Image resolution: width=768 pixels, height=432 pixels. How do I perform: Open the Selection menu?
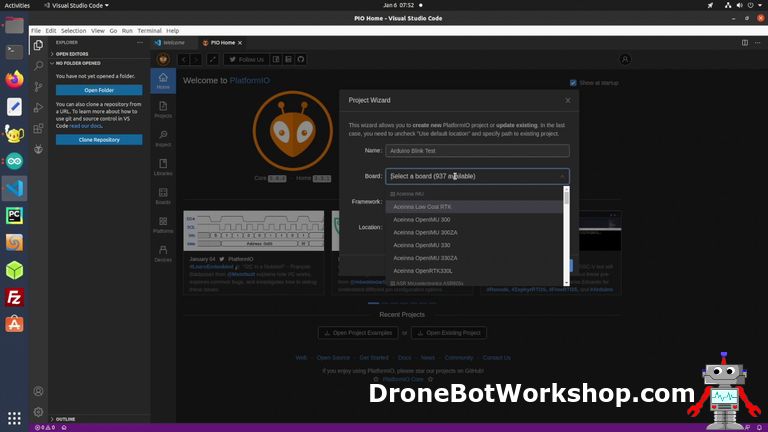[73, 30]
